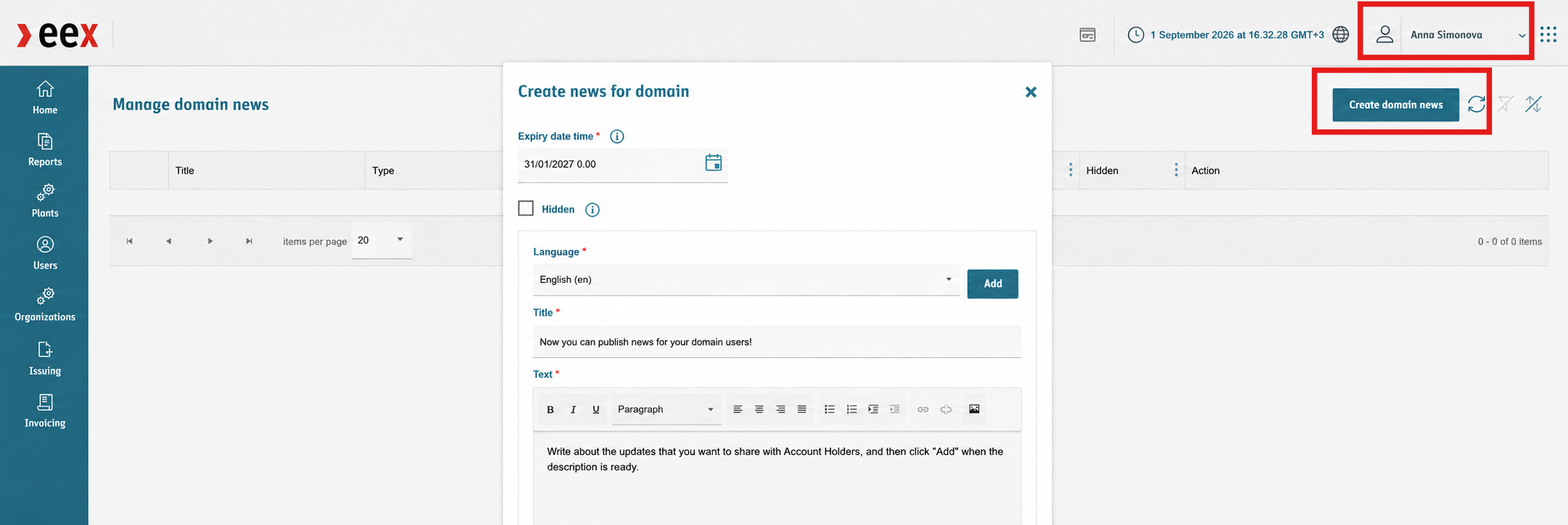The width and height of the screenshot is (1568, 525).
Task: Align text right in the editor
Action: pos(781,409)
